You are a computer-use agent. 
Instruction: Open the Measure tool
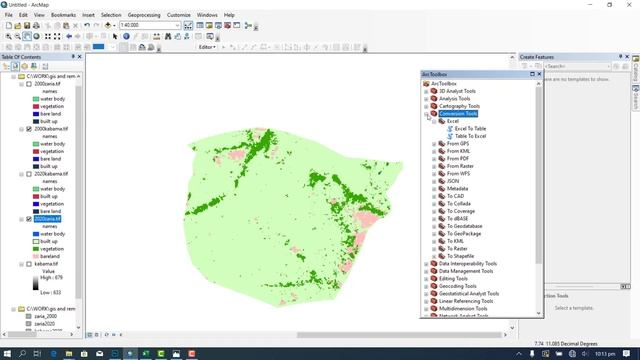[156, 37]
